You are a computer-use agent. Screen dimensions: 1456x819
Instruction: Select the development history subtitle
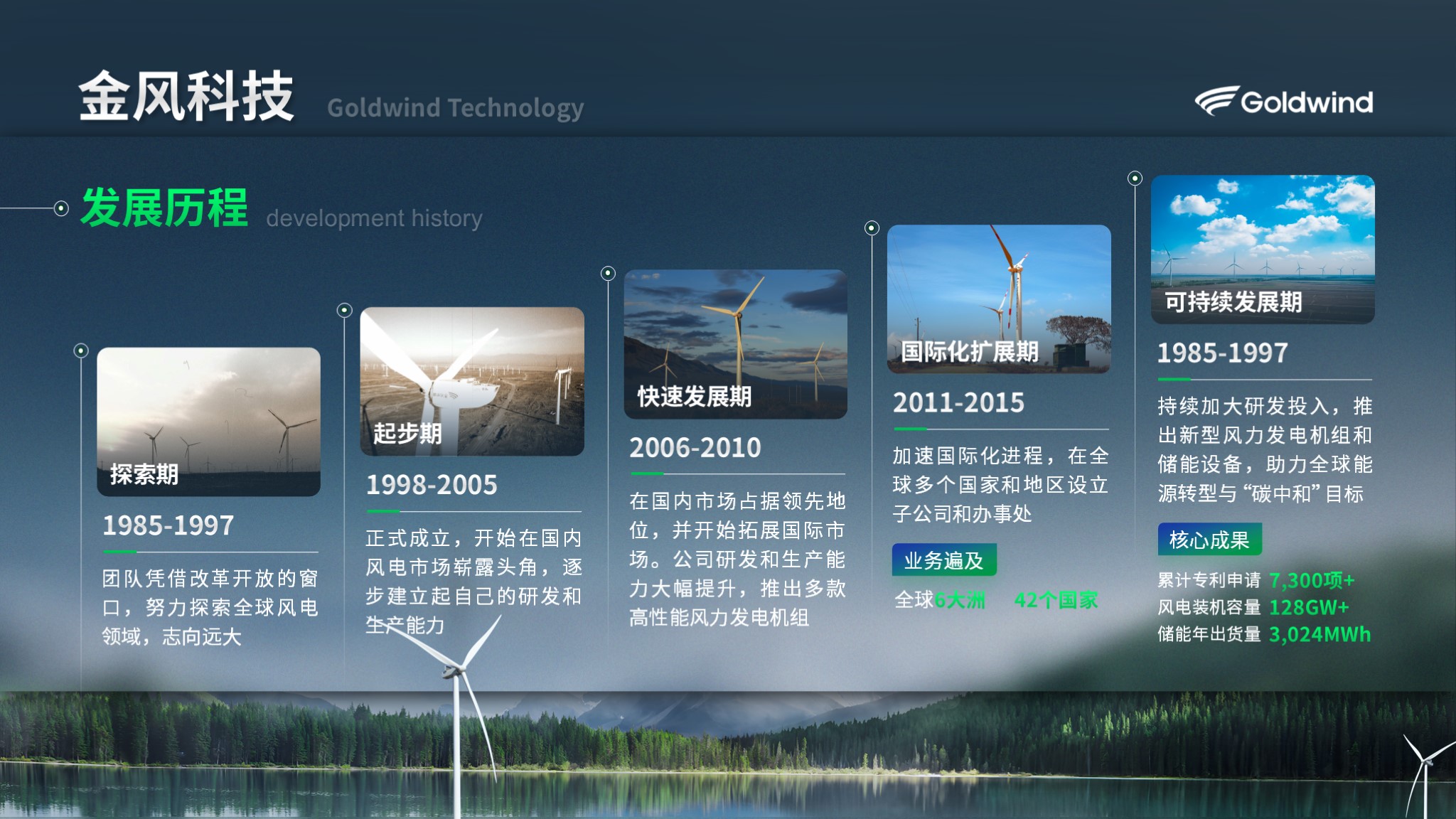pos(374,218)
